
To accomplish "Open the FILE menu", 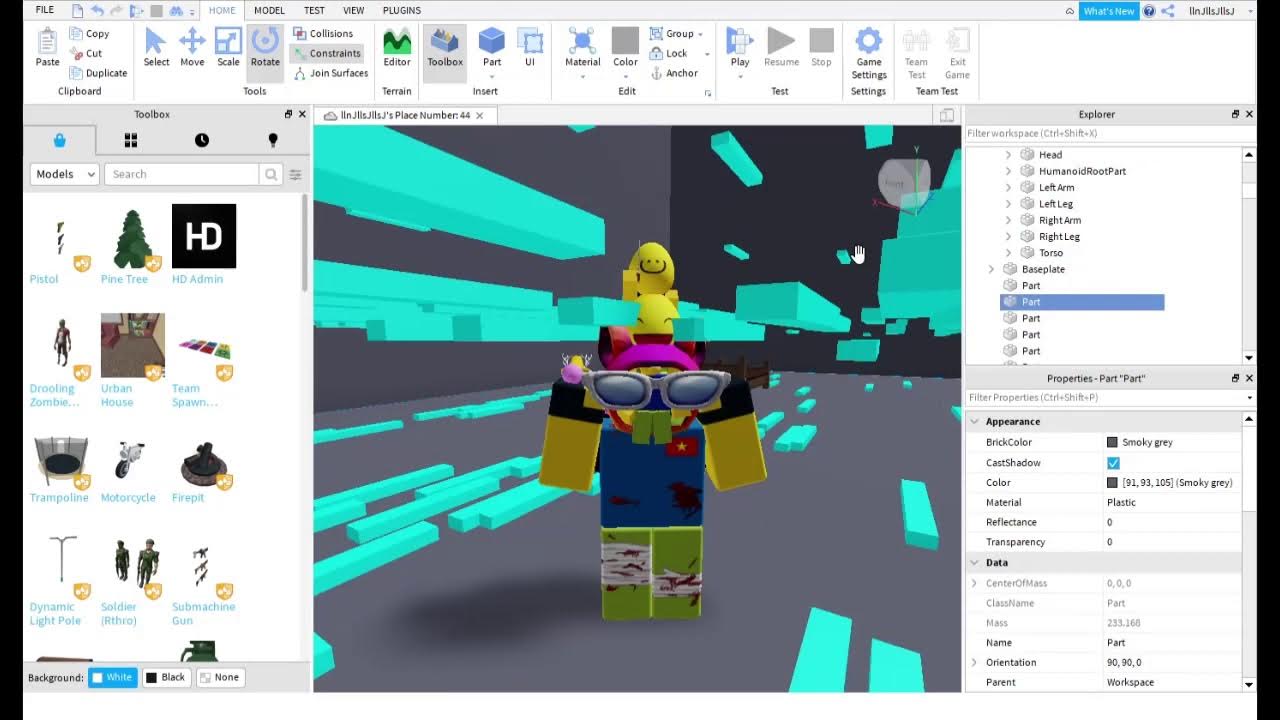I will pos(45,10).
